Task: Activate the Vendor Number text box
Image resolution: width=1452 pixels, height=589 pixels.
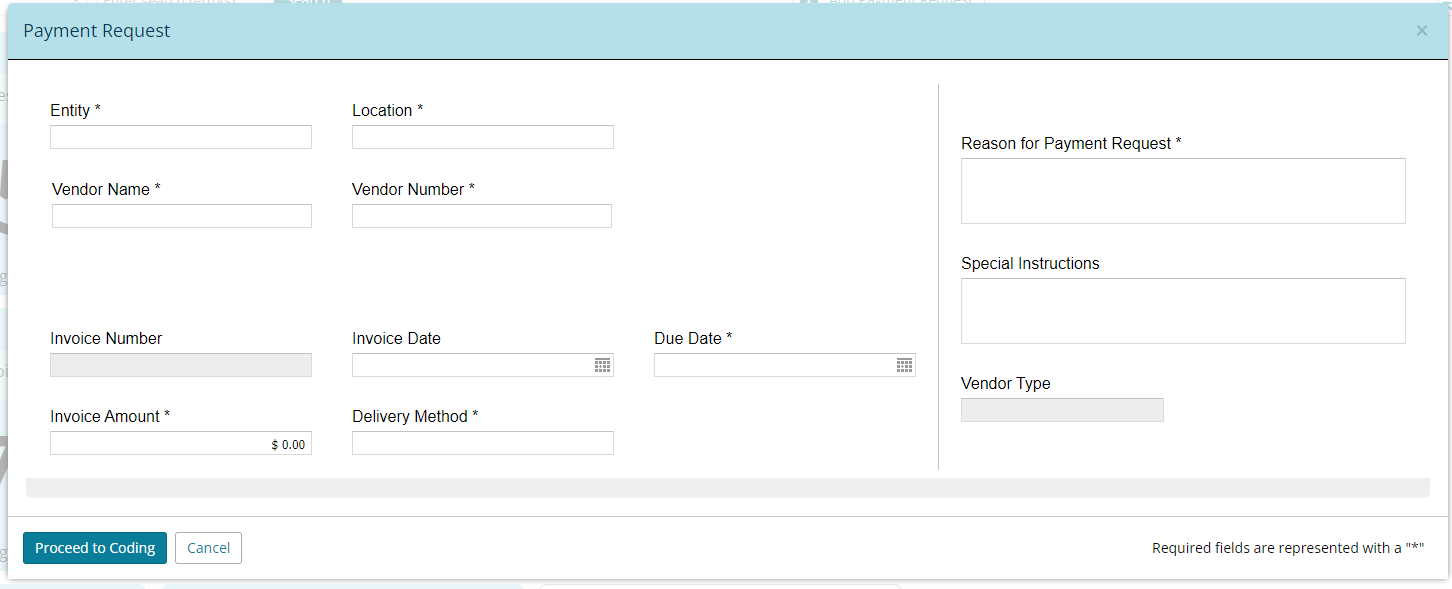Action: [481, 216]
